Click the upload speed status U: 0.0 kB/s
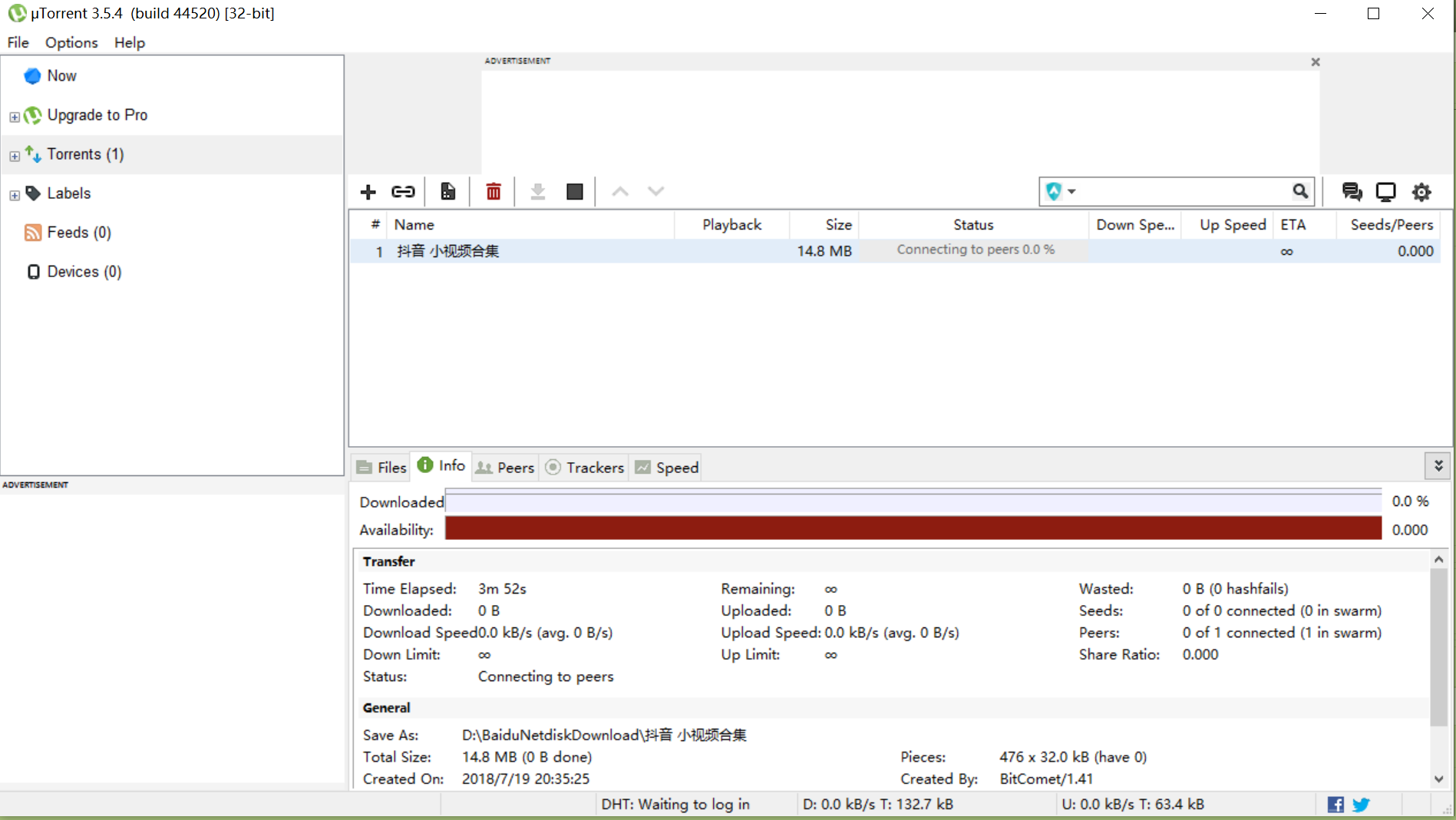The width and height of the screenshot is (1456, 820). (x=1133, y=805)
